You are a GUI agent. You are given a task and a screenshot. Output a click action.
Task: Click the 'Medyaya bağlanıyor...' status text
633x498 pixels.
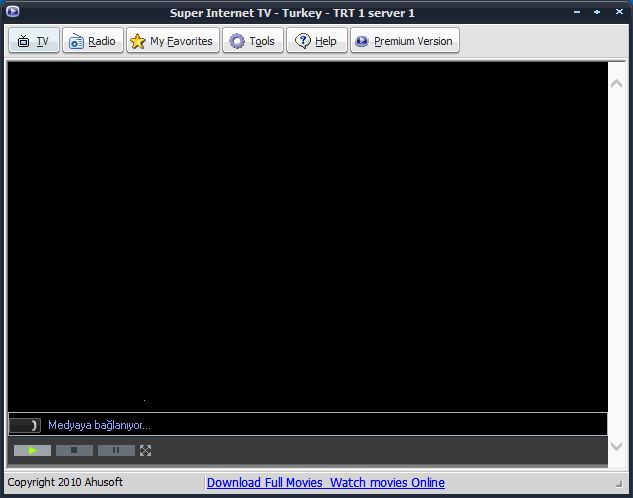(x=99, y=425)
